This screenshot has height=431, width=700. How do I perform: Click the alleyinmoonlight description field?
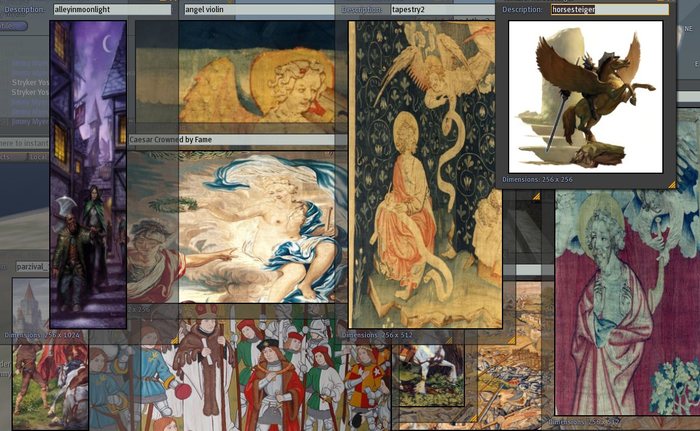pos(112,9)
